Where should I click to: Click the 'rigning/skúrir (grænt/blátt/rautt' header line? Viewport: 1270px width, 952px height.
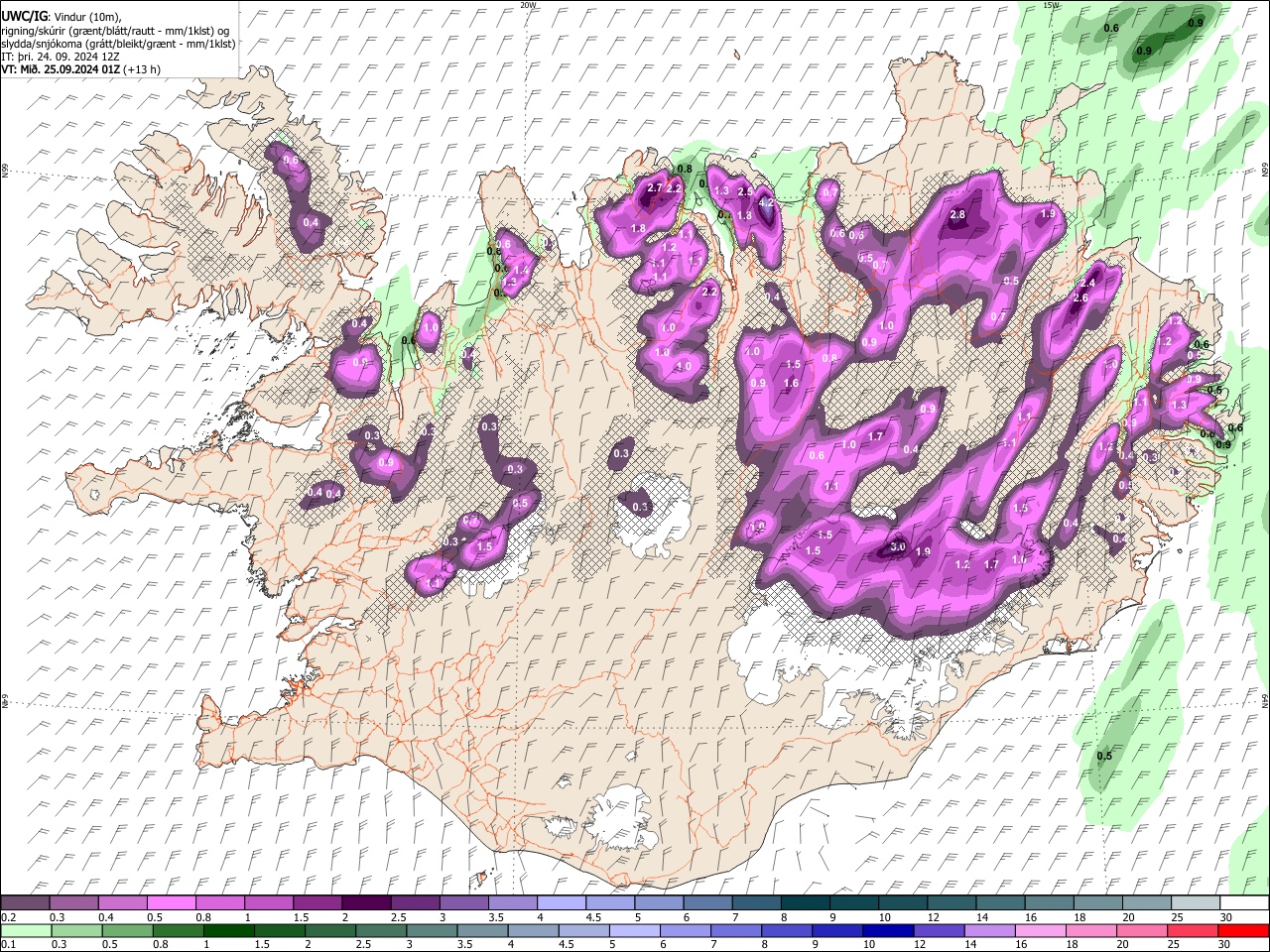pos(115,31)
